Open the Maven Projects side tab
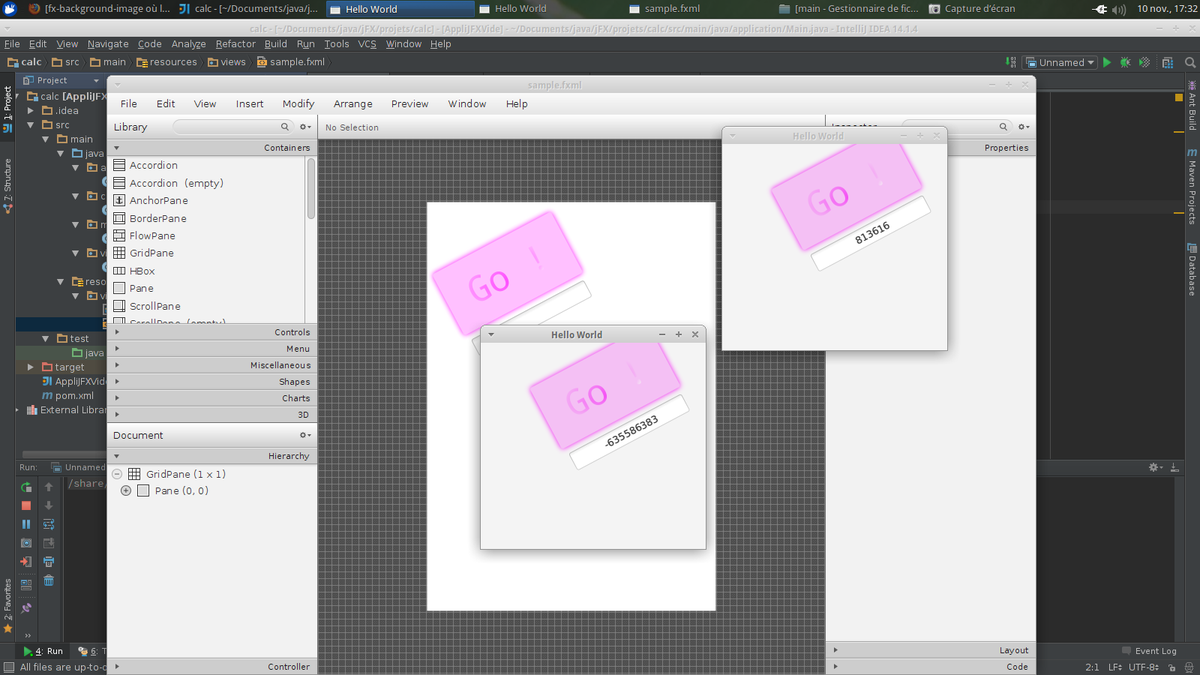The image size is (1200, 675). point(1192,188)
